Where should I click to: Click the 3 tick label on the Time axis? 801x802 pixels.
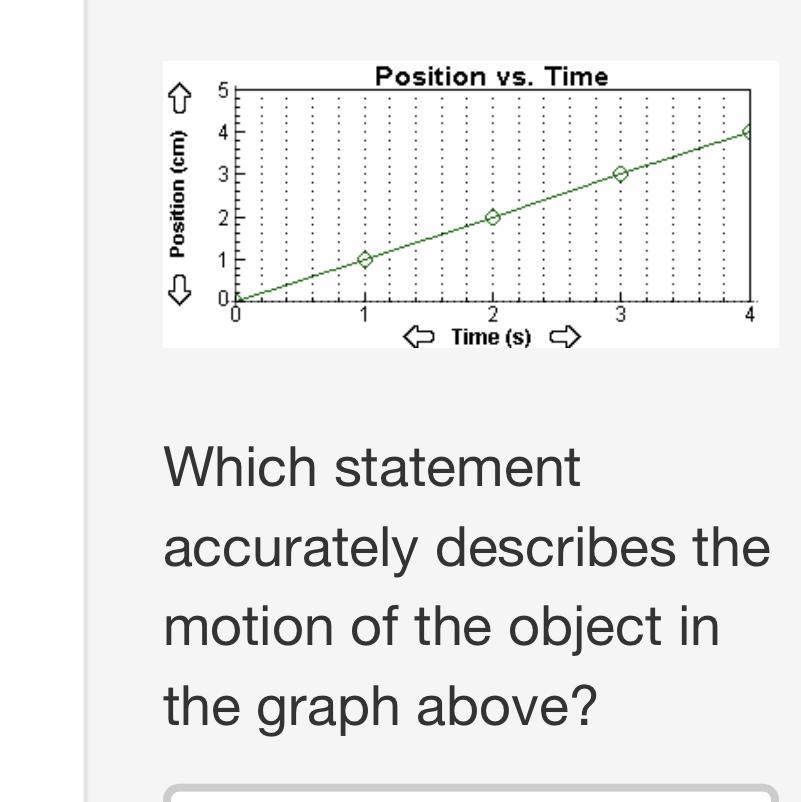click(x=620, y=315)
